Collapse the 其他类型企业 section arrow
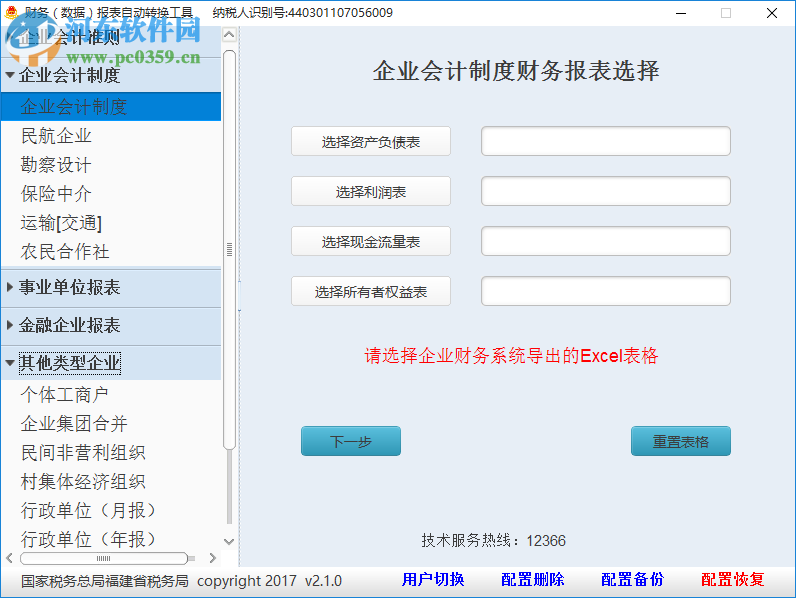The width and height of the screenshot is (796, 598). 10,363
